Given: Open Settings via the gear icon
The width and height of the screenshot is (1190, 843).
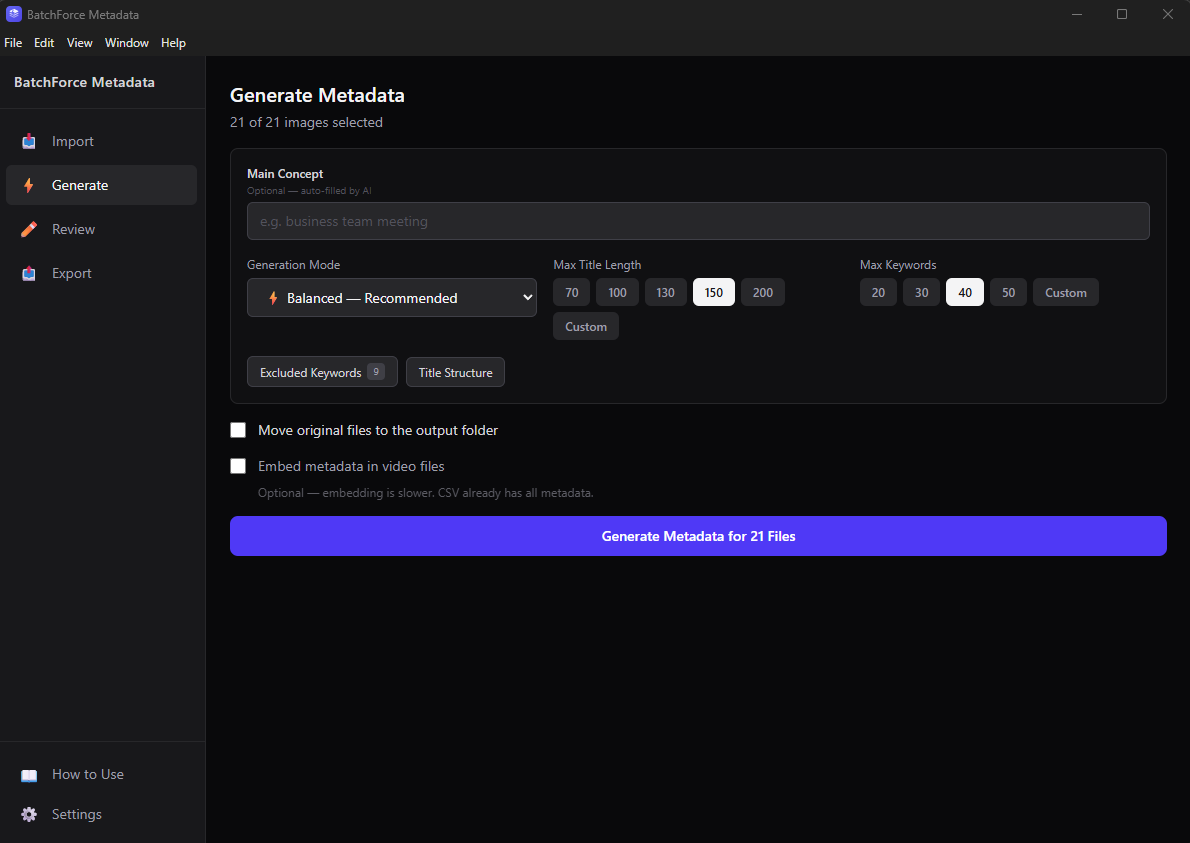Looking at the screenshot, I should [28, 814].
